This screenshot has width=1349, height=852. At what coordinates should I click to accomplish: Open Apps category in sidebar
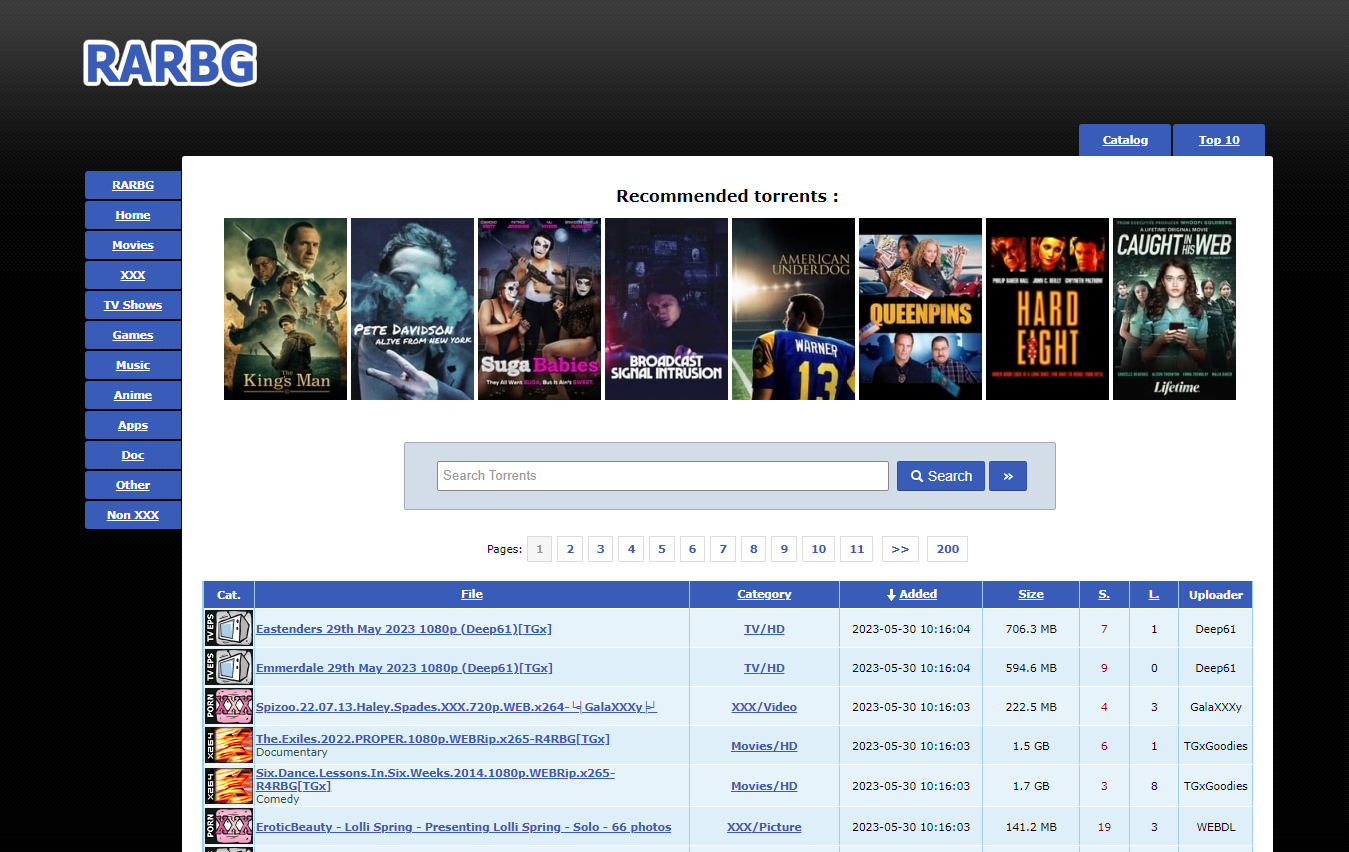click(x=133, y=425)
